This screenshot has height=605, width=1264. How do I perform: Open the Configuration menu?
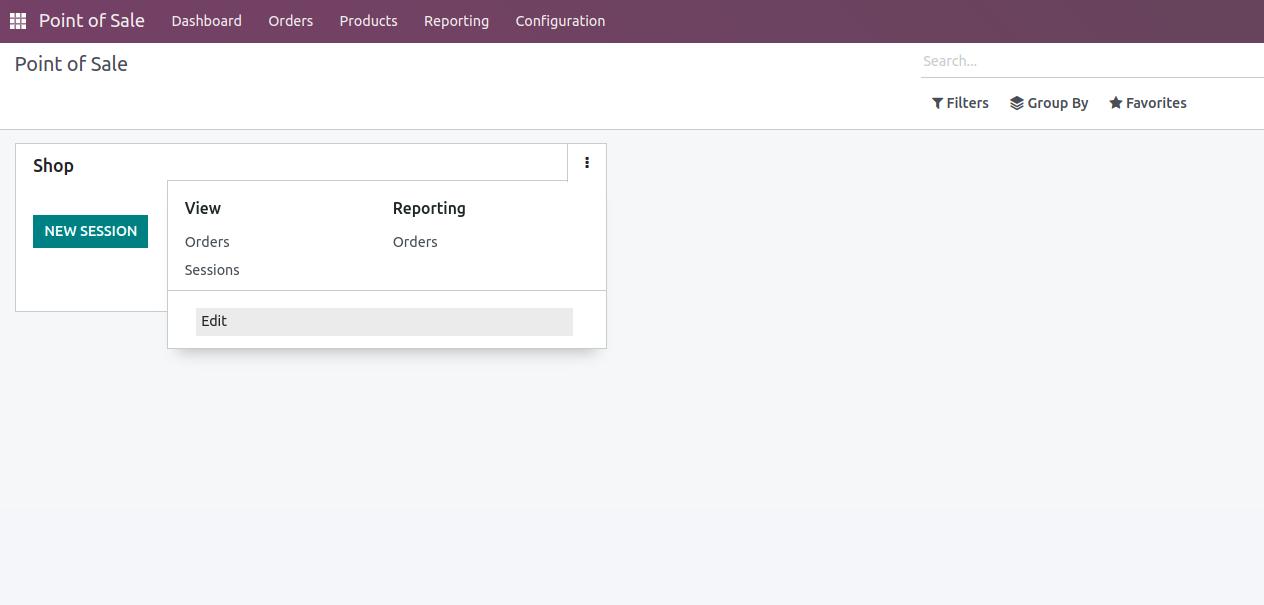click(560, 21)
